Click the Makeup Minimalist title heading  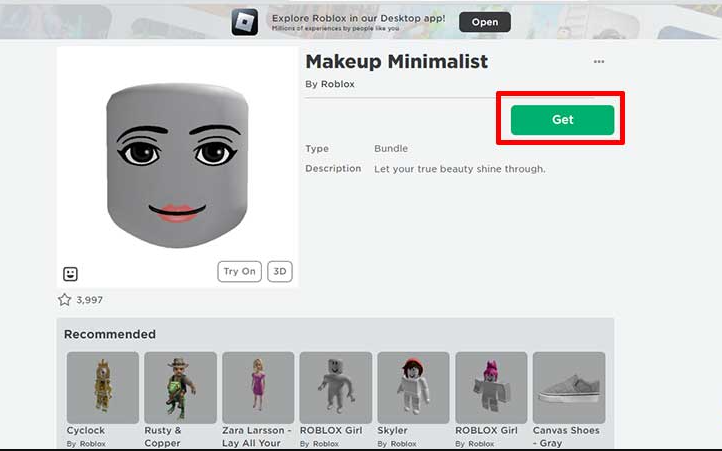point(396,62)
